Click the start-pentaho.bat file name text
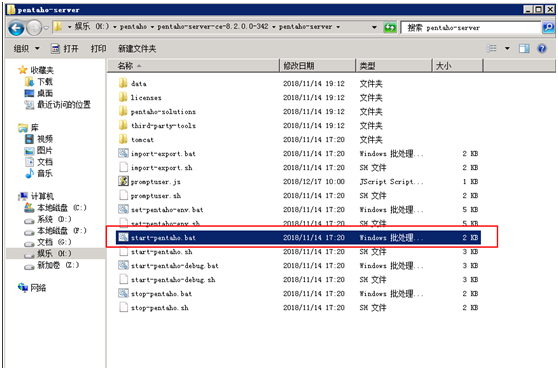Screen dimensions: 558x370 coord(163,238)
